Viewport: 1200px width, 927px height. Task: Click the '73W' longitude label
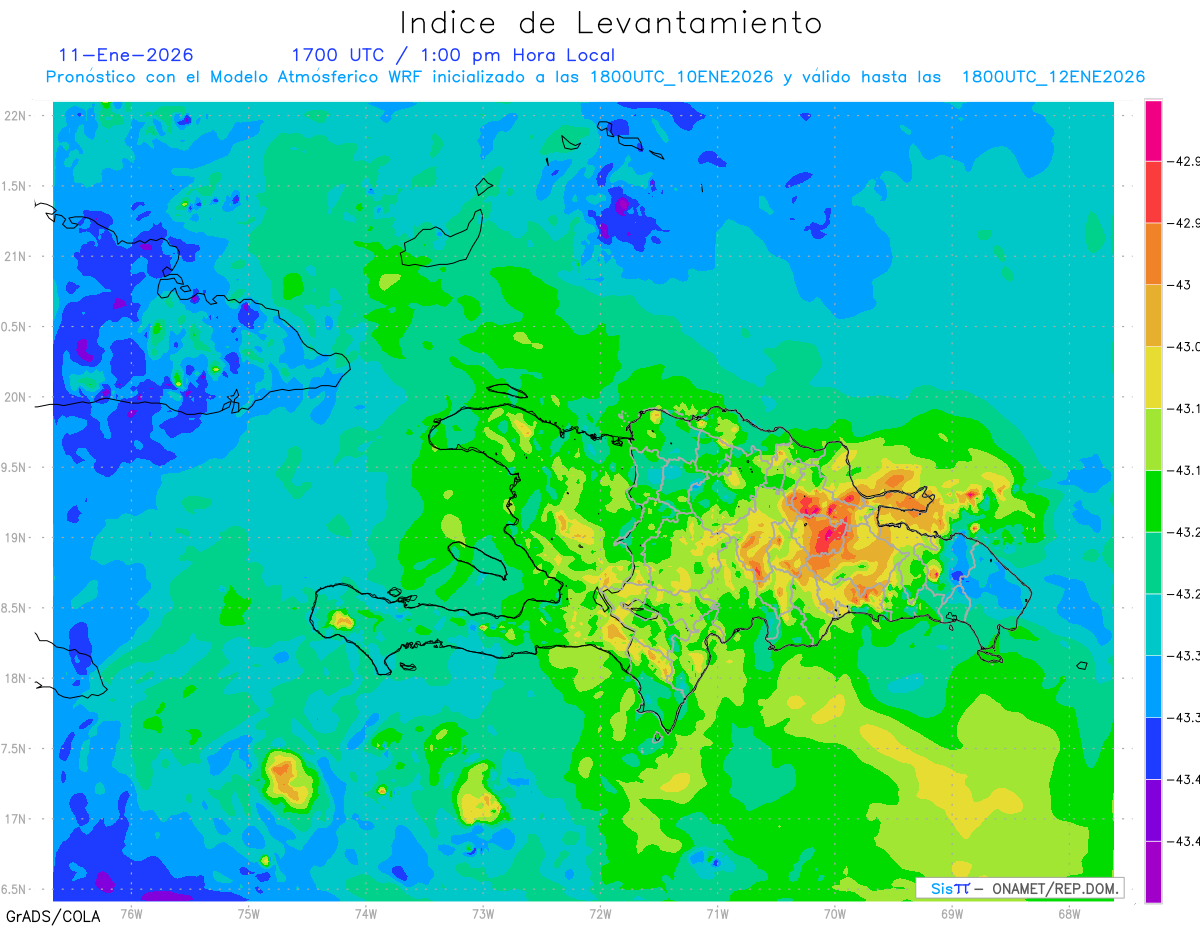click(x=483, y=913)
